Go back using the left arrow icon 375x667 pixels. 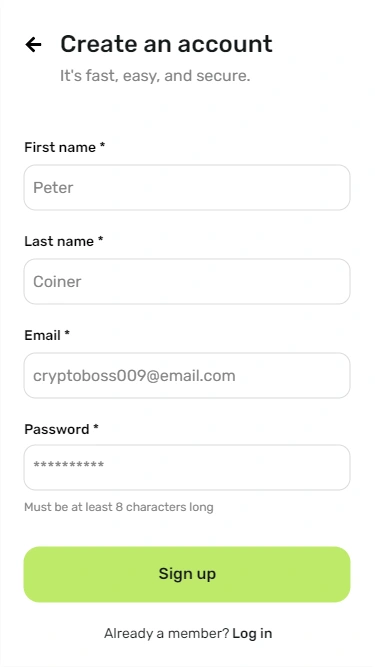pos(33,44)
